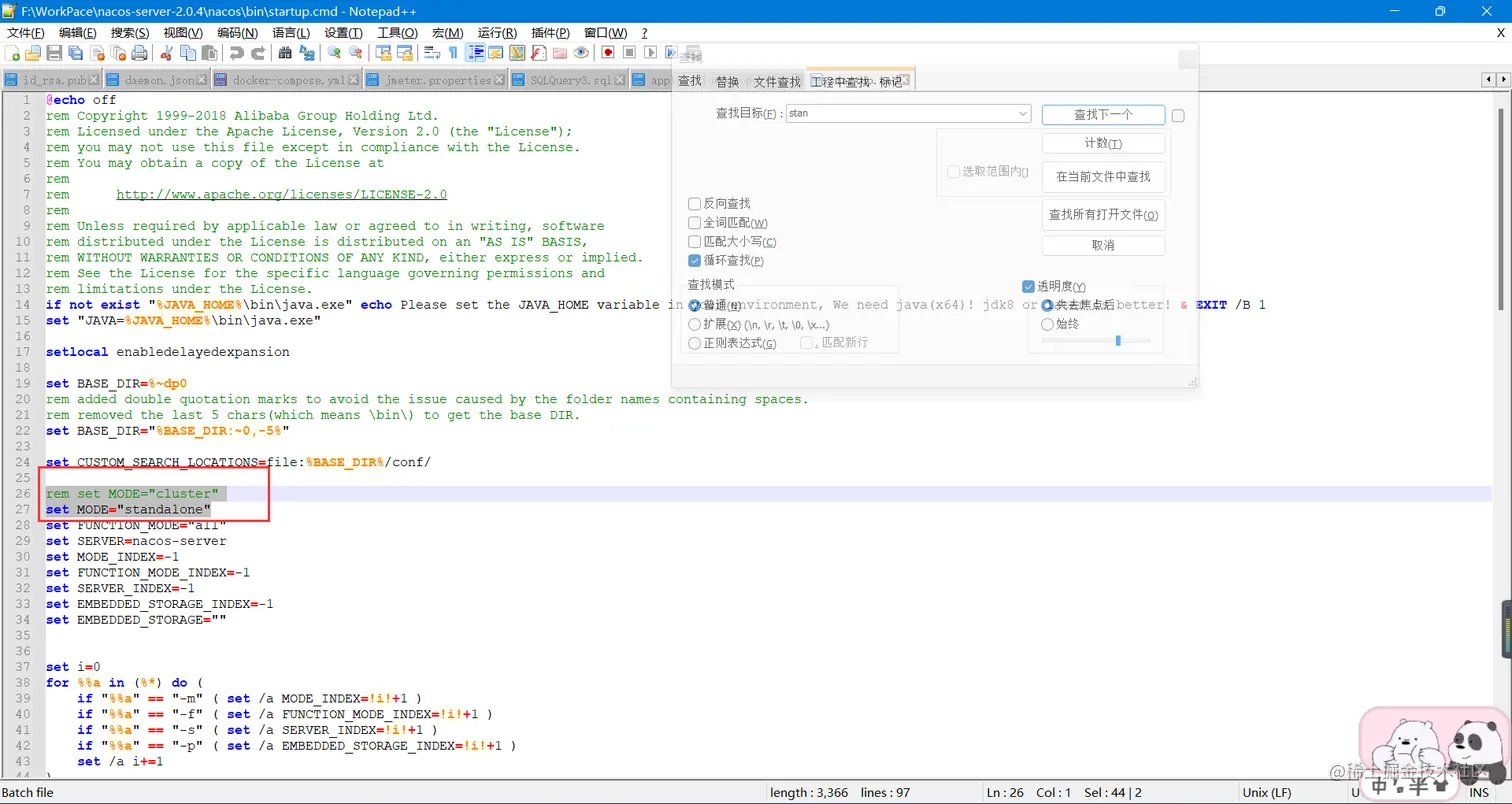Click the Zoom In magnifier icon
The image size is (1512, 804).
pyautogui.click(x=334, y=52)
